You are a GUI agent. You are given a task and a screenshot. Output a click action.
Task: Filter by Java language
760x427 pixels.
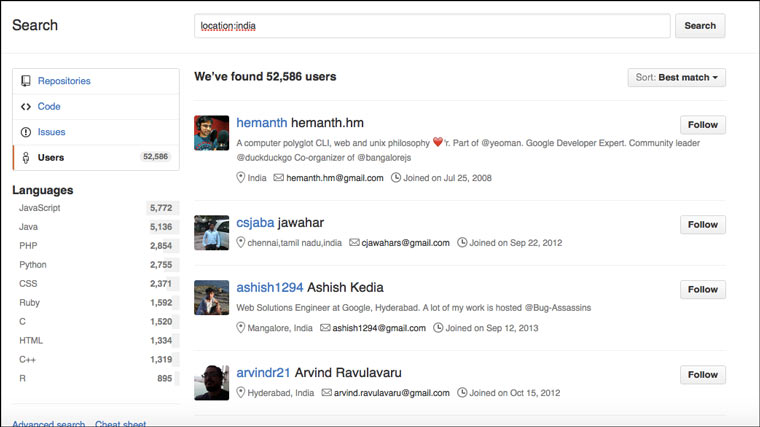96,227
